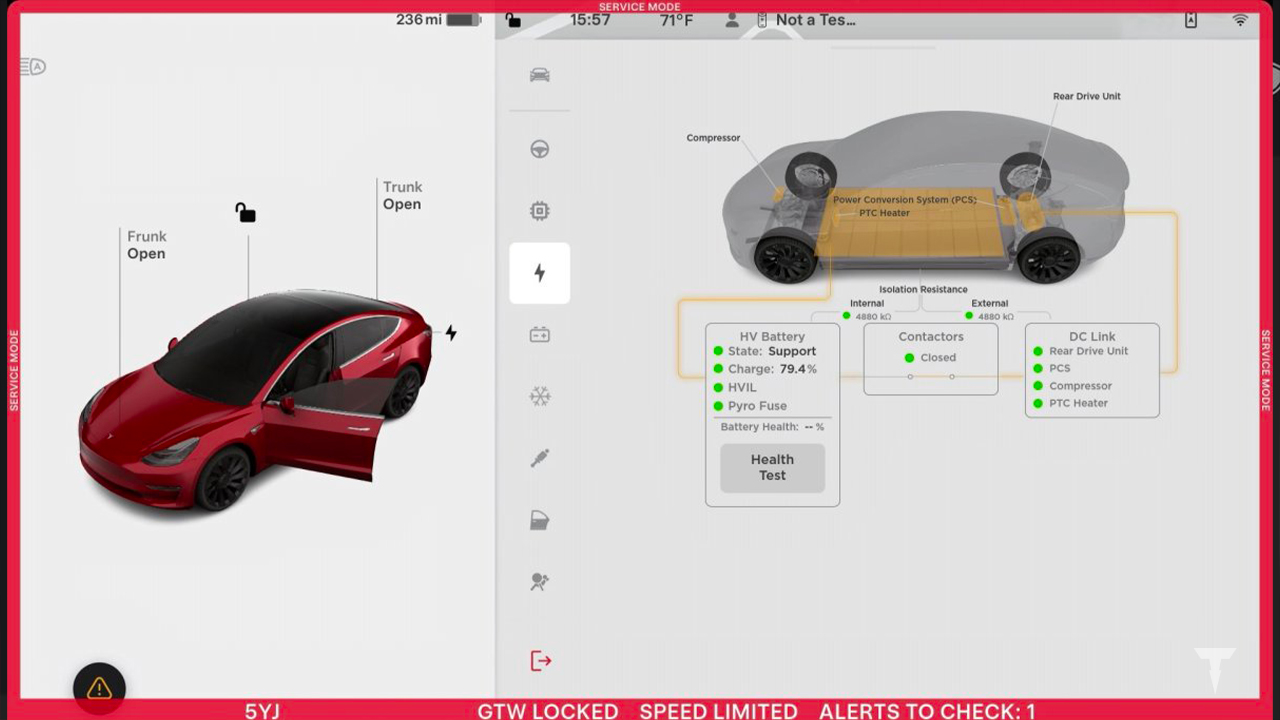Select the steering wheel sidebar icon

(x=539, y=150)
